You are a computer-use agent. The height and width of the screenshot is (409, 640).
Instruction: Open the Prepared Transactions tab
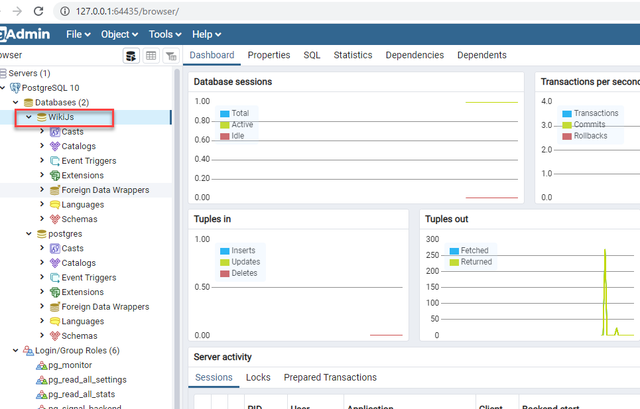pyautogui.click(x=330, y=377)
